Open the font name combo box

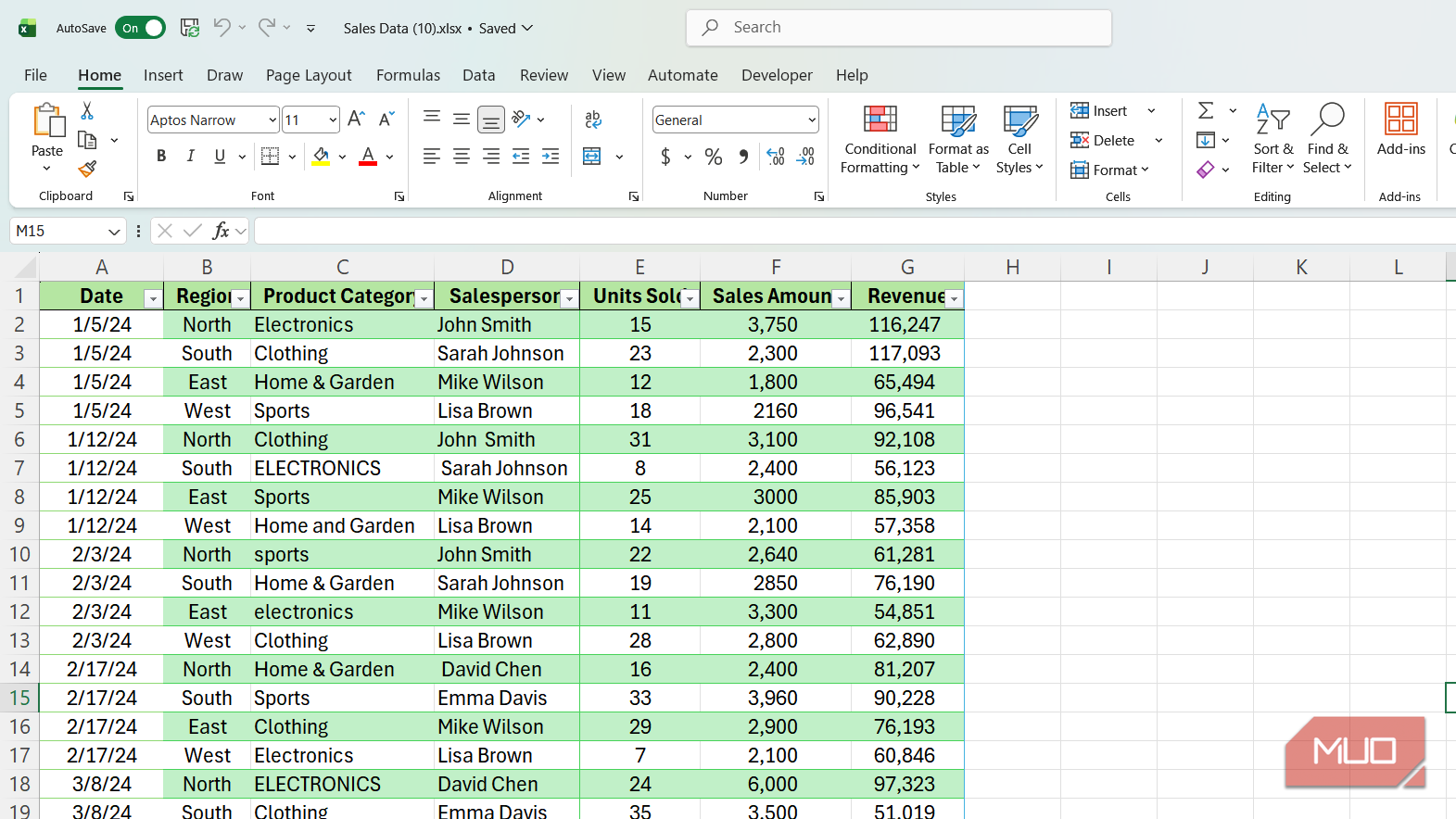(213, 120)
